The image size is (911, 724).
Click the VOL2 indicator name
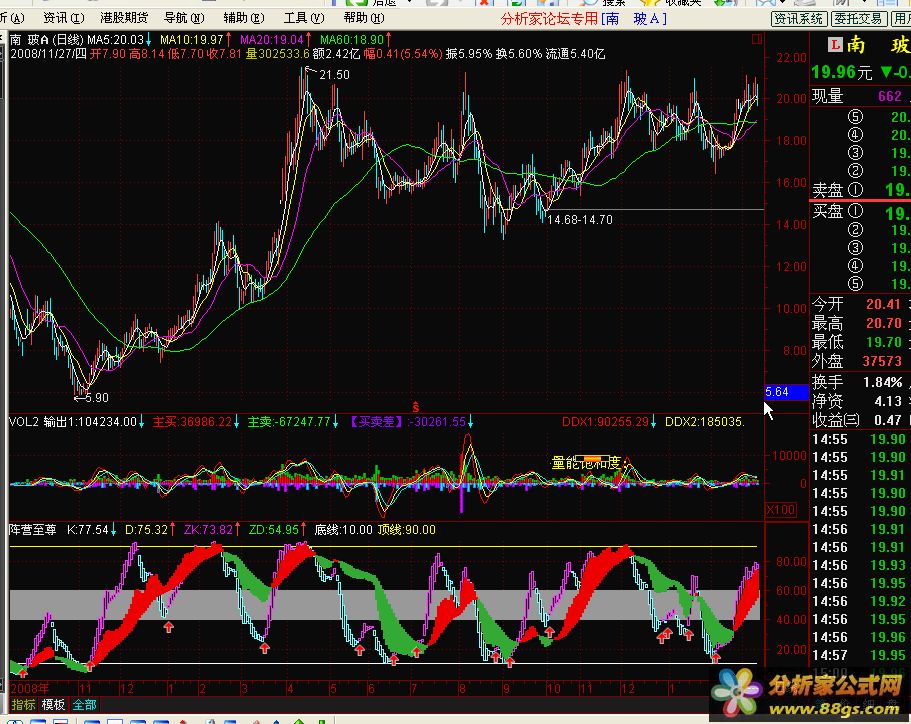(x=24, y=422)
